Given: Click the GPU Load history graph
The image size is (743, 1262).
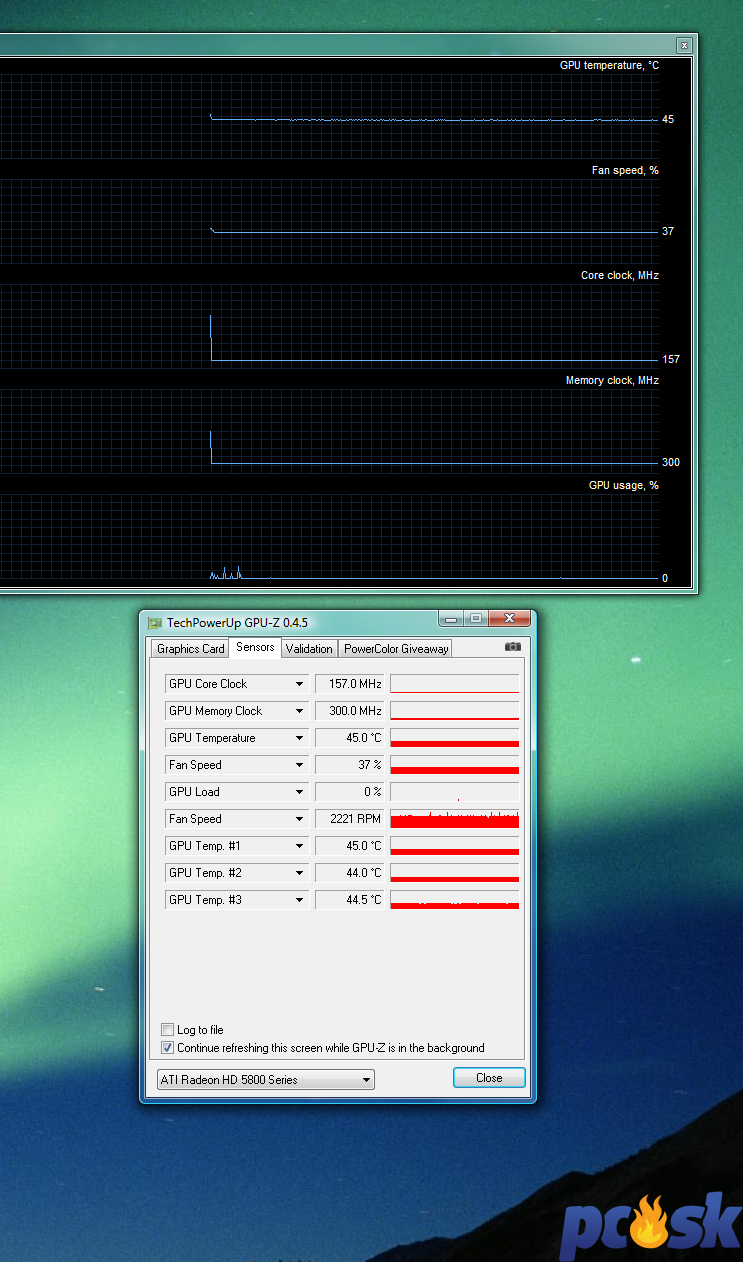Looking at the screenshot, I should (x=455, y=792).
